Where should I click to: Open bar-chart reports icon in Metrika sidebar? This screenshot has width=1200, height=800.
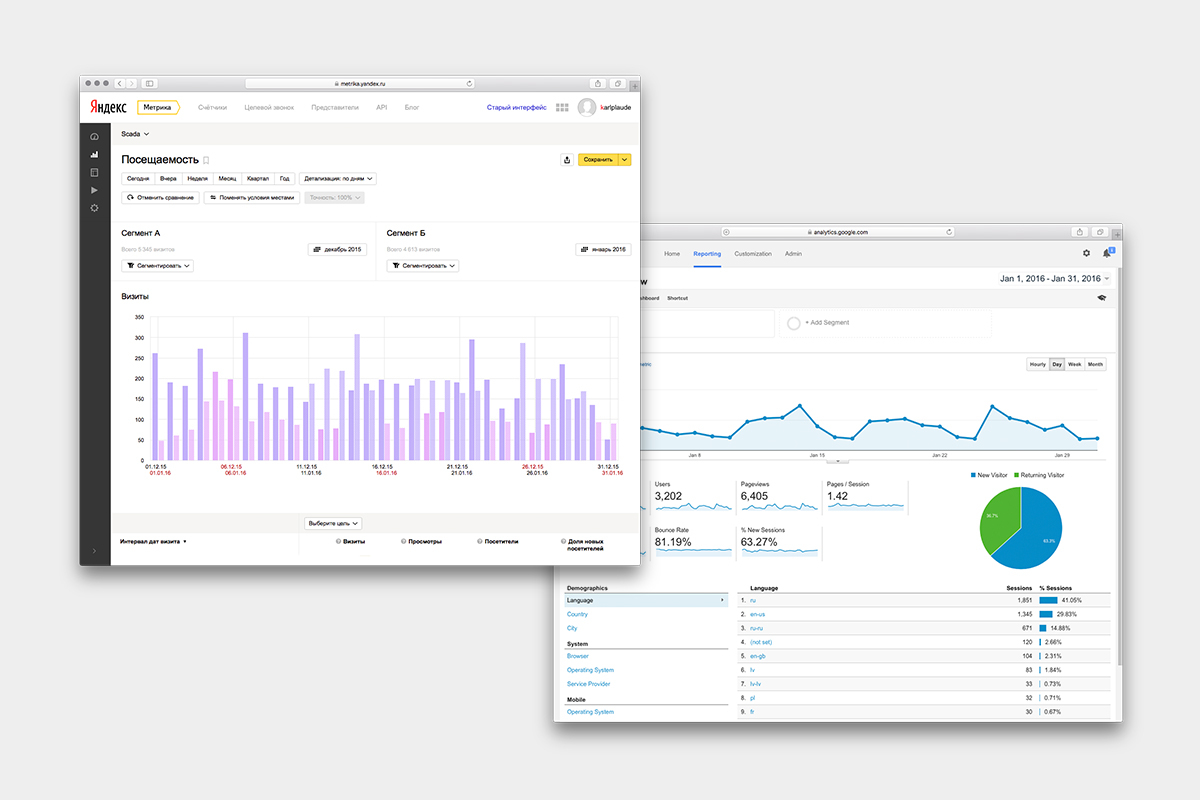(x=95, y=155)
